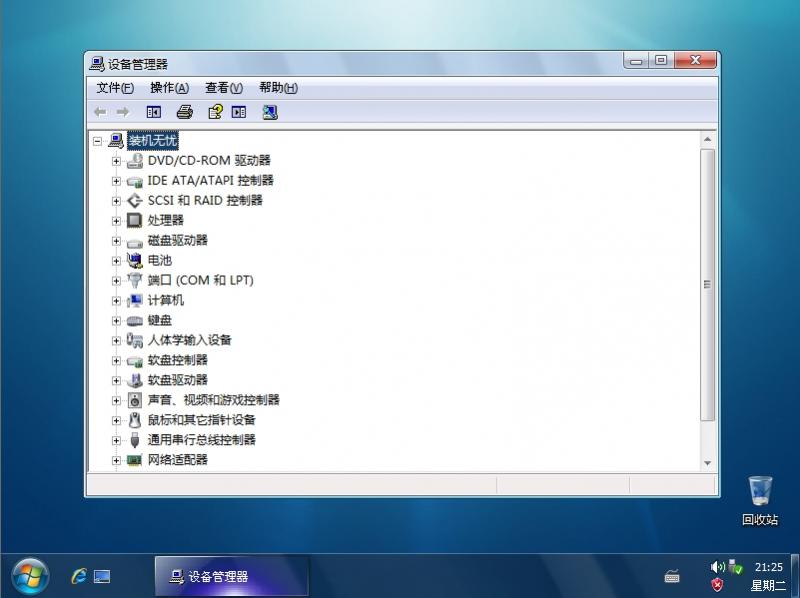Click the battery icon next to 电池
Screen dimensions: 800x598
pos(135,261)
